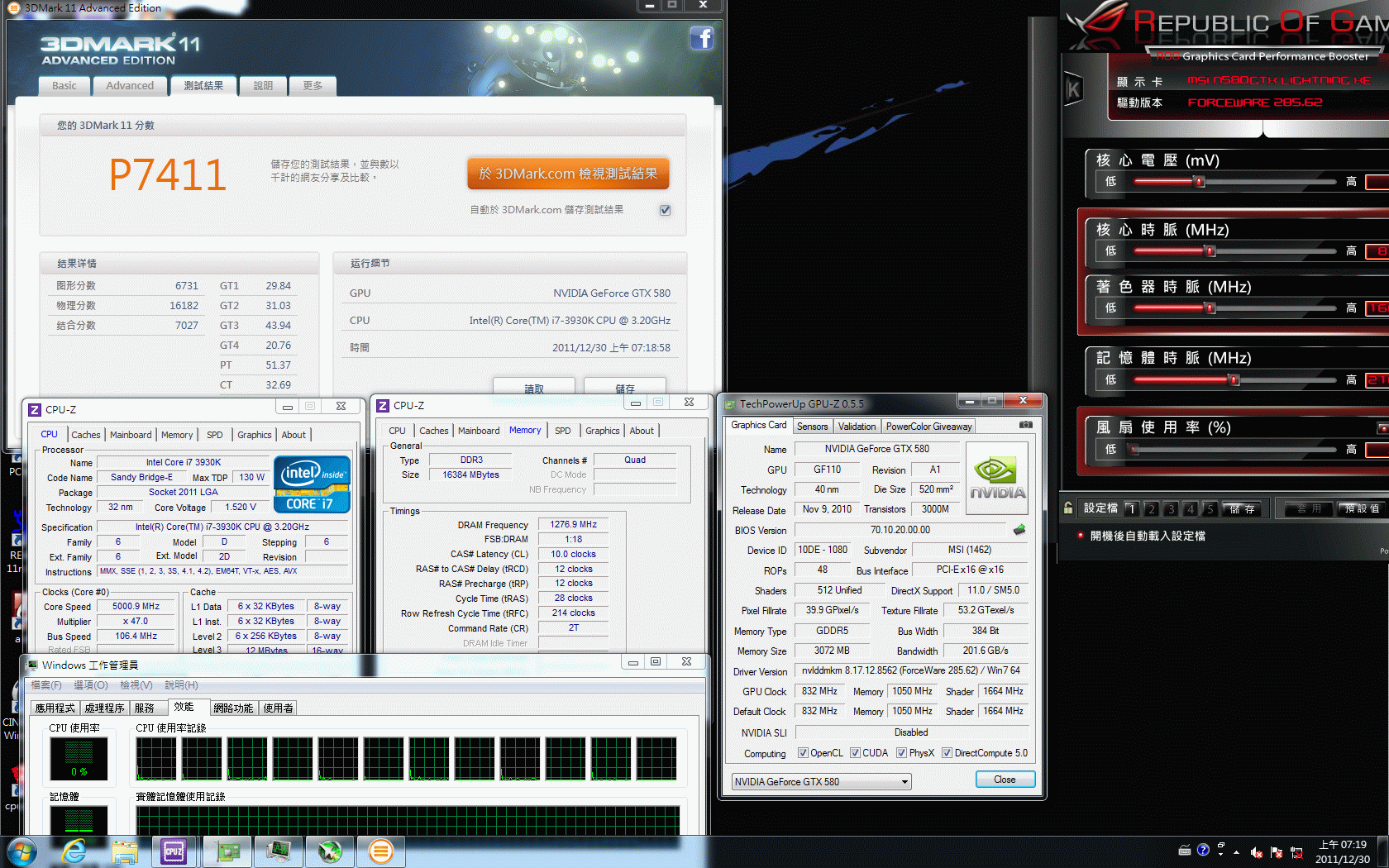This screenshot has height=868, width=1389.
Task: Click orange view results at 3DMark.com button
Action: coord(568,174)
